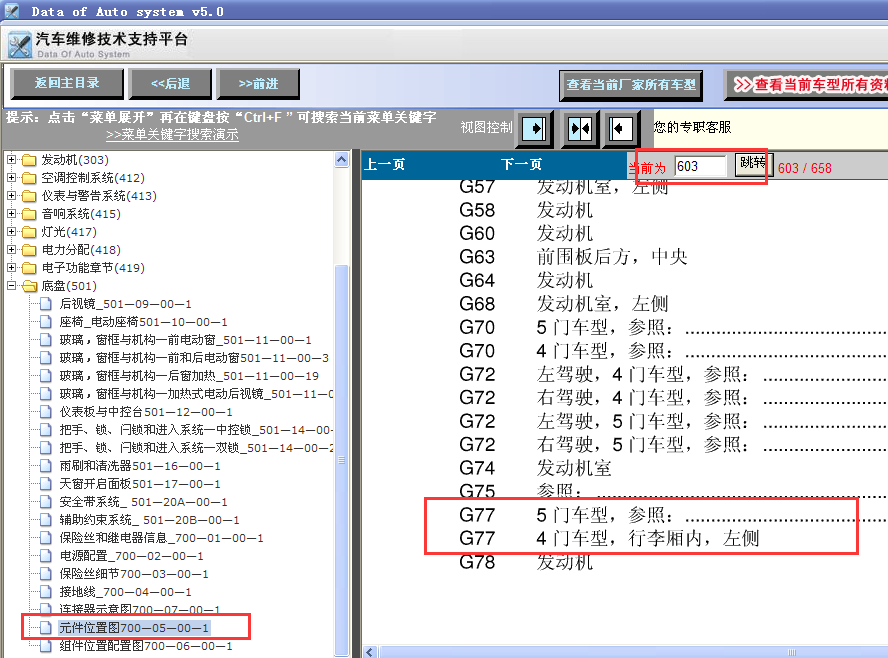Expand the 电力分配(418) tree node
Screen dimensions: 888x658
pos(11,250)
